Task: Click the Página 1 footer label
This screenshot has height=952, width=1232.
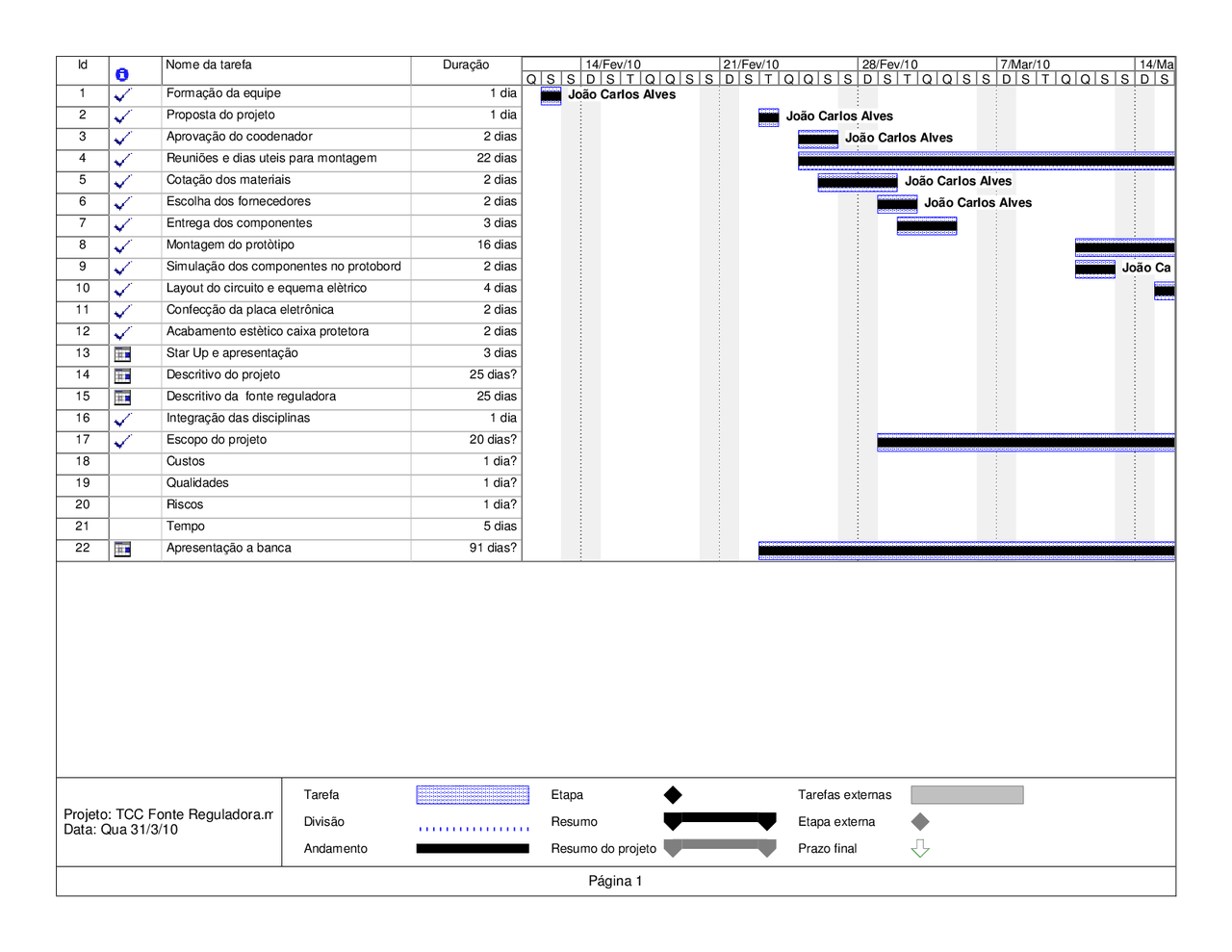Action: coord(616,880)
